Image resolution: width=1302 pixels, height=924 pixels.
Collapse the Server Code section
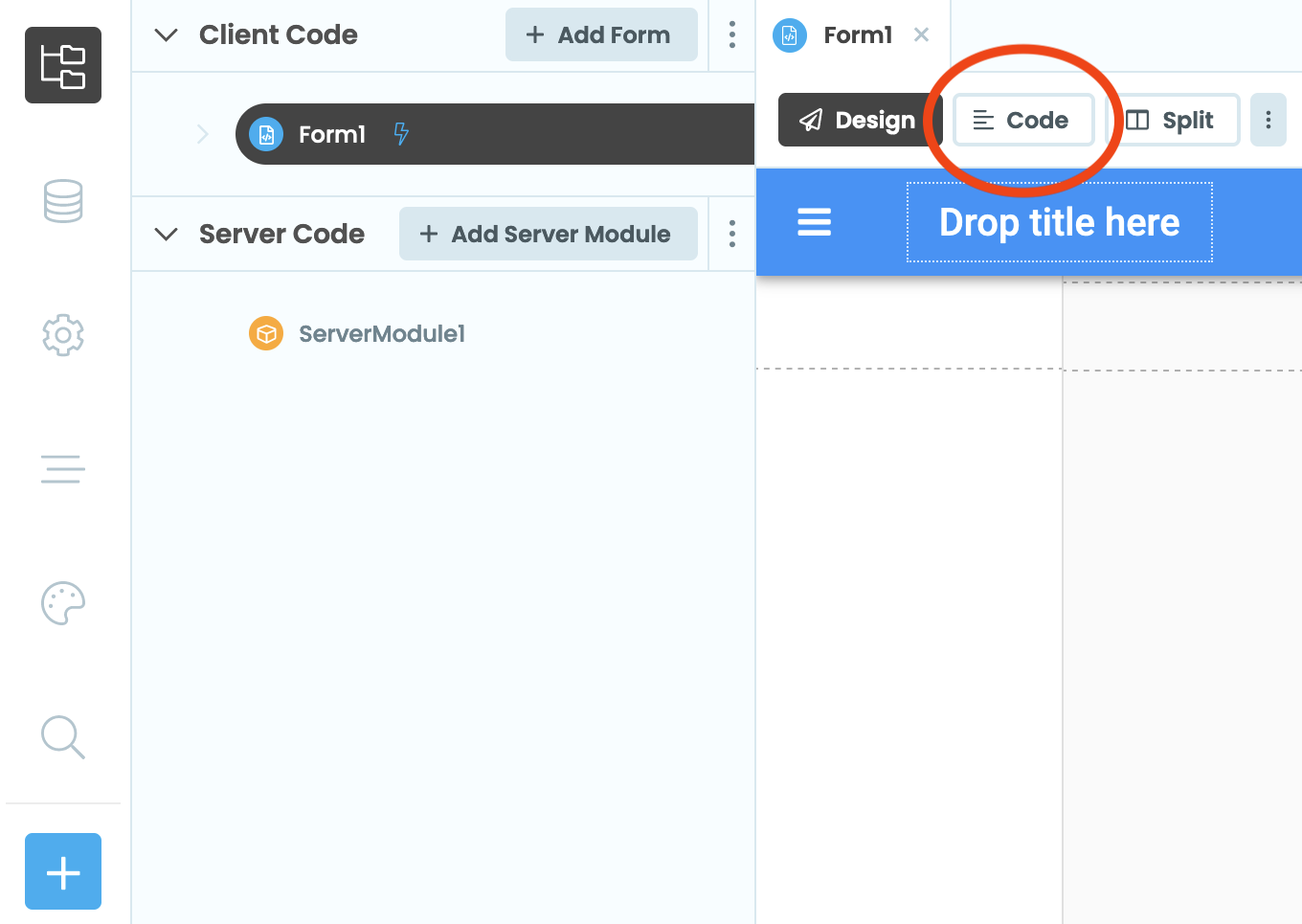tap(165, 233)
